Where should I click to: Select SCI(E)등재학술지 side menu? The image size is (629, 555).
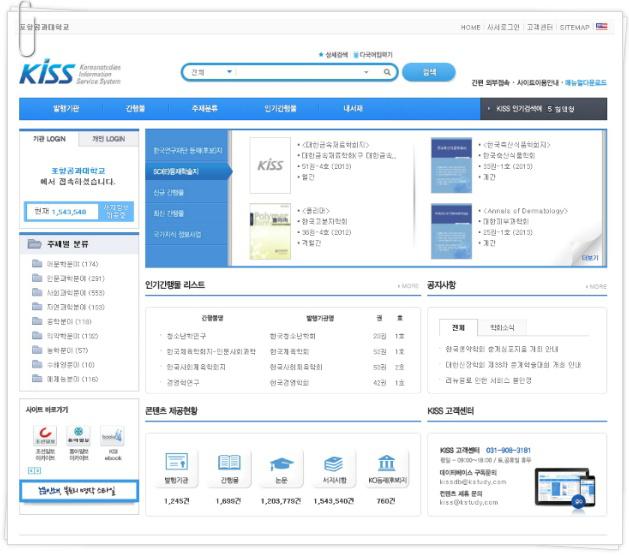(x=188, y=171)
